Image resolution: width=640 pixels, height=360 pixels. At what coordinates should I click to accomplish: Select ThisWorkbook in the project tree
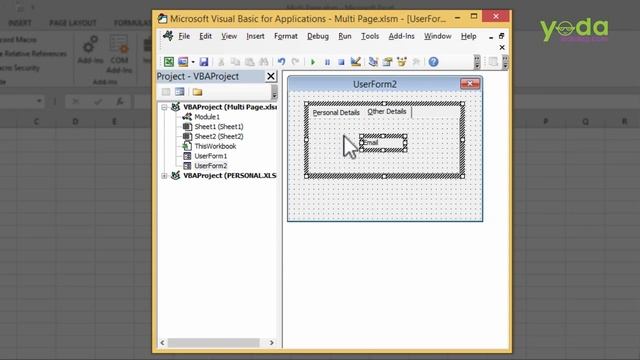[x=215, y=146]
